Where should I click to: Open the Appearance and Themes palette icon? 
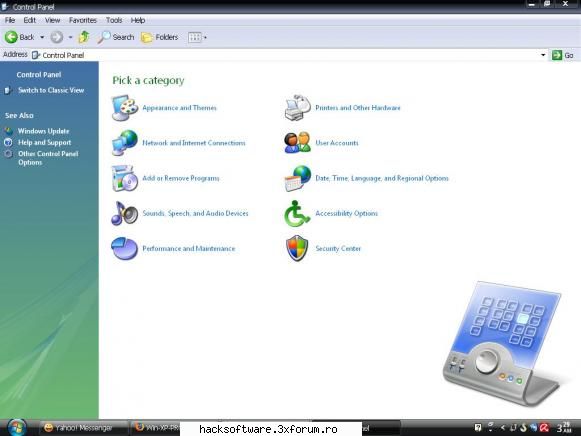pos(125,108)
